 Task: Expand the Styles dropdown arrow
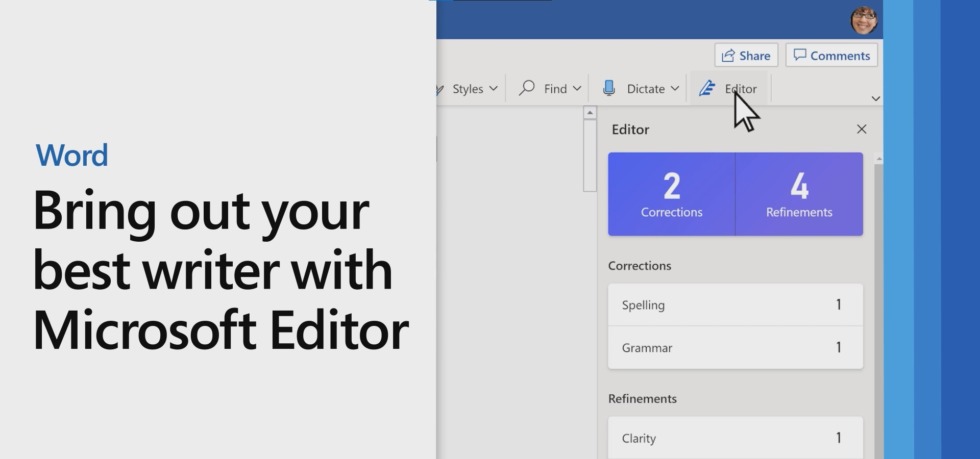(493, 89)
